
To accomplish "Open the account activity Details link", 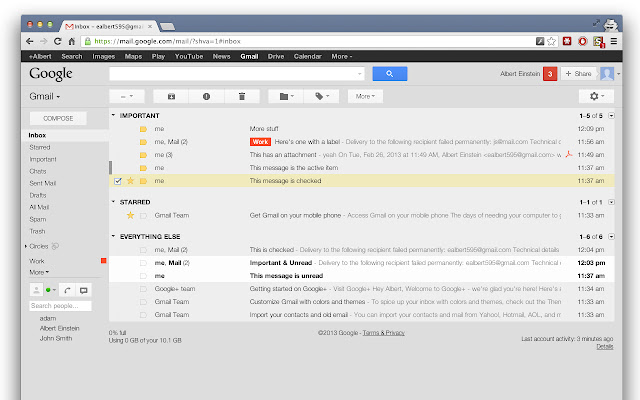I will click(604, 347).
